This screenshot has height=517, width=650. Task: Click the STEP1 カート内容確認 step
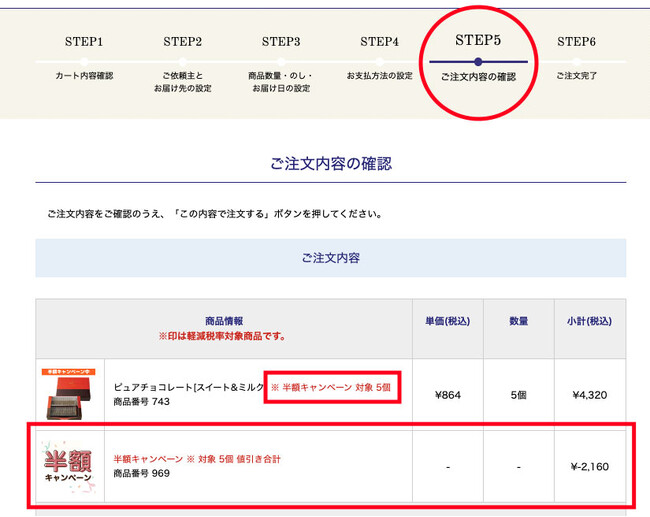tap(84, 59)
